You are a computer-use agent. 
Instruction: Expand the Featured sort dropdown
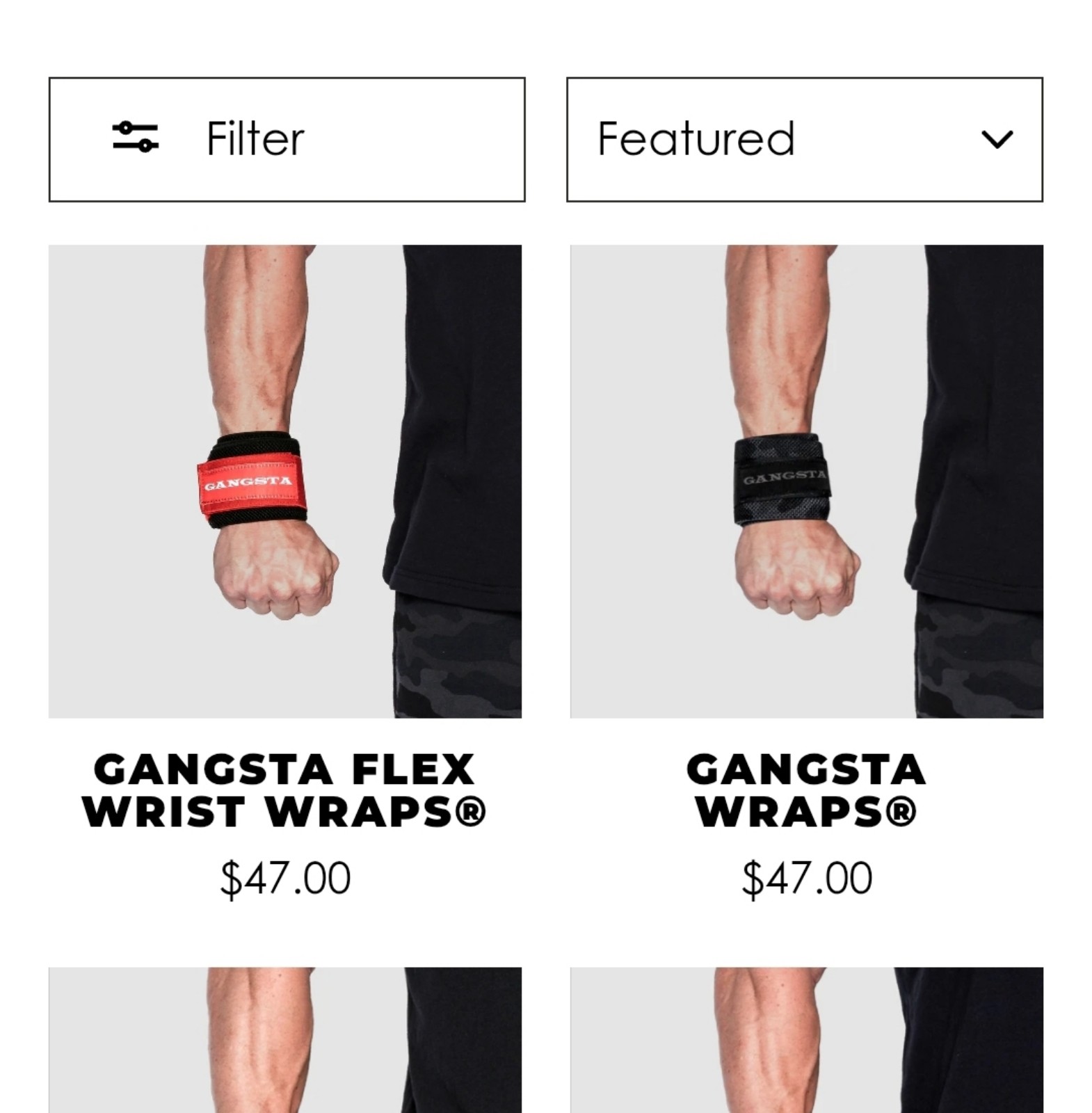click(805, 139)
